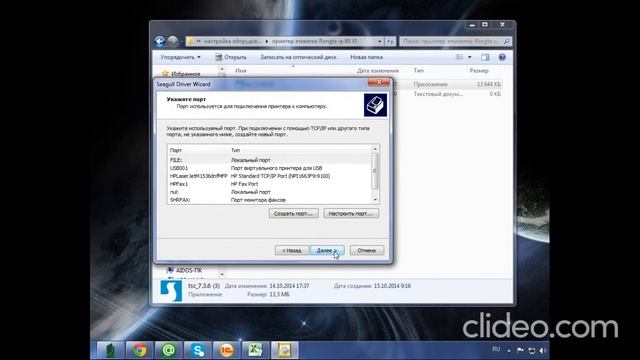Viewport: 640px width, 360px height.
Task: Close the Seagull Driver Wizard dialog
Action: pyautogui.click(x=379, y=82)
